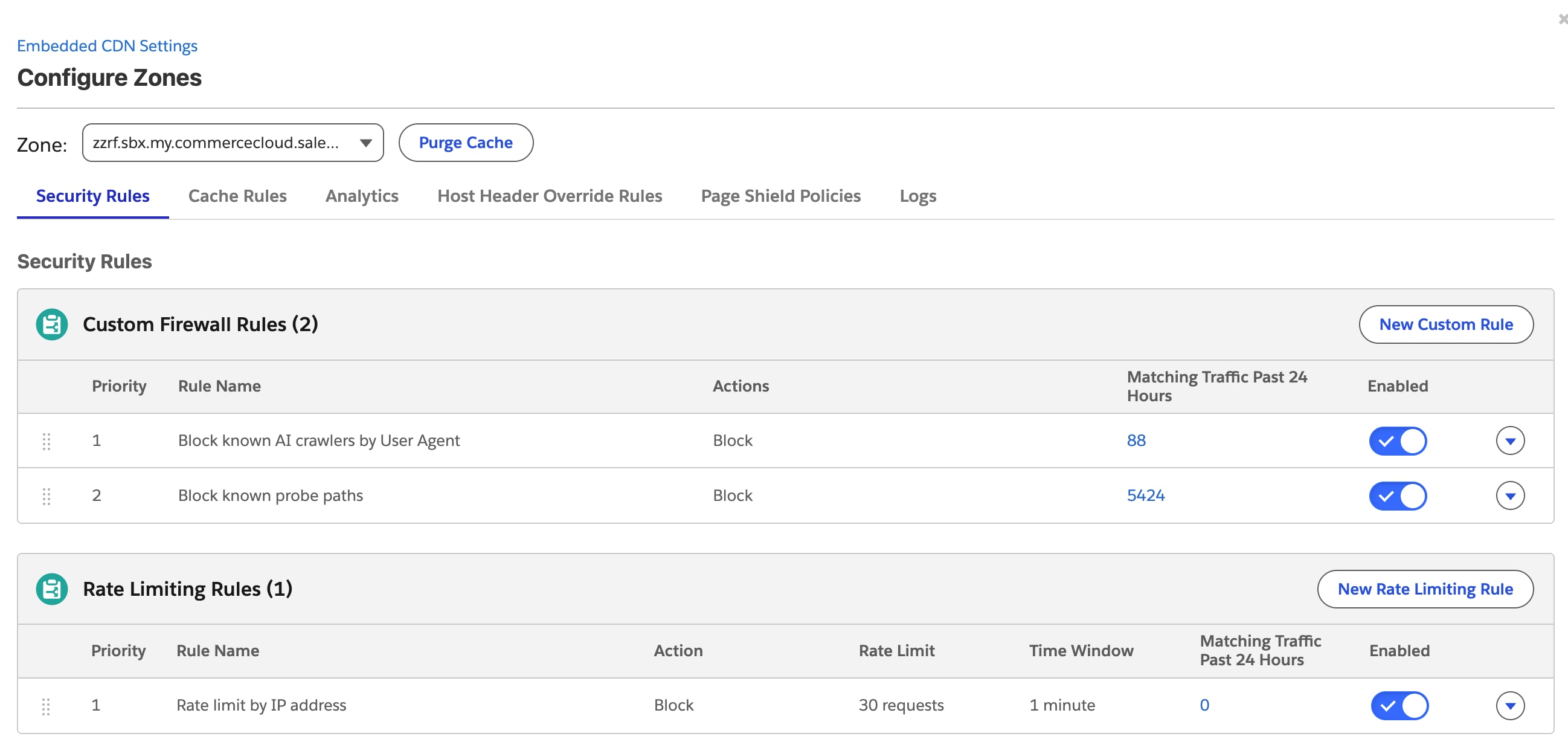Click the 'Time Window' column header
The width and height of the screenshot is (1568, 742).
(x=1081, y=651)
